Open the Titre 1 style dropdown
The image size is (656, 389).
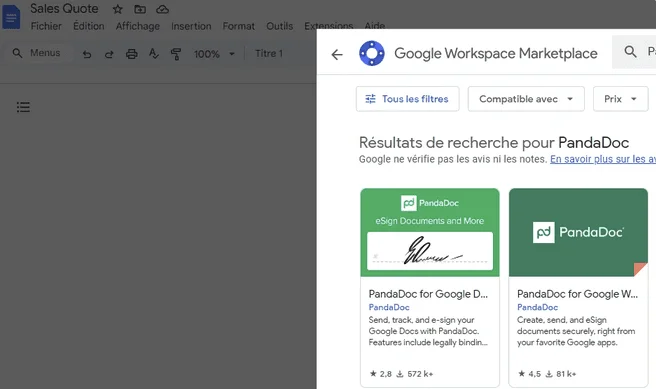[x=269, y=54]
